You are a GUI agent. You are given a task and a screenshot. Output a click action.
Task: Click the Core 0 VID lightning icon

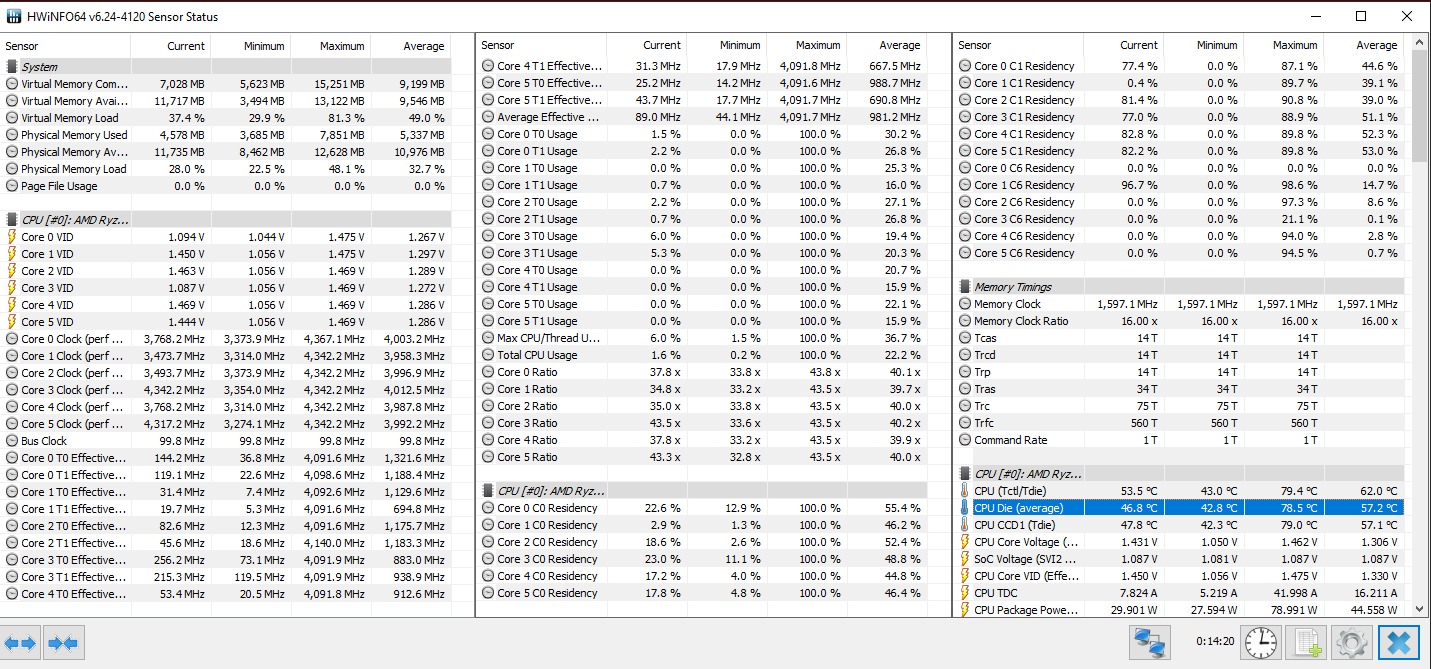tap(12, 237)
